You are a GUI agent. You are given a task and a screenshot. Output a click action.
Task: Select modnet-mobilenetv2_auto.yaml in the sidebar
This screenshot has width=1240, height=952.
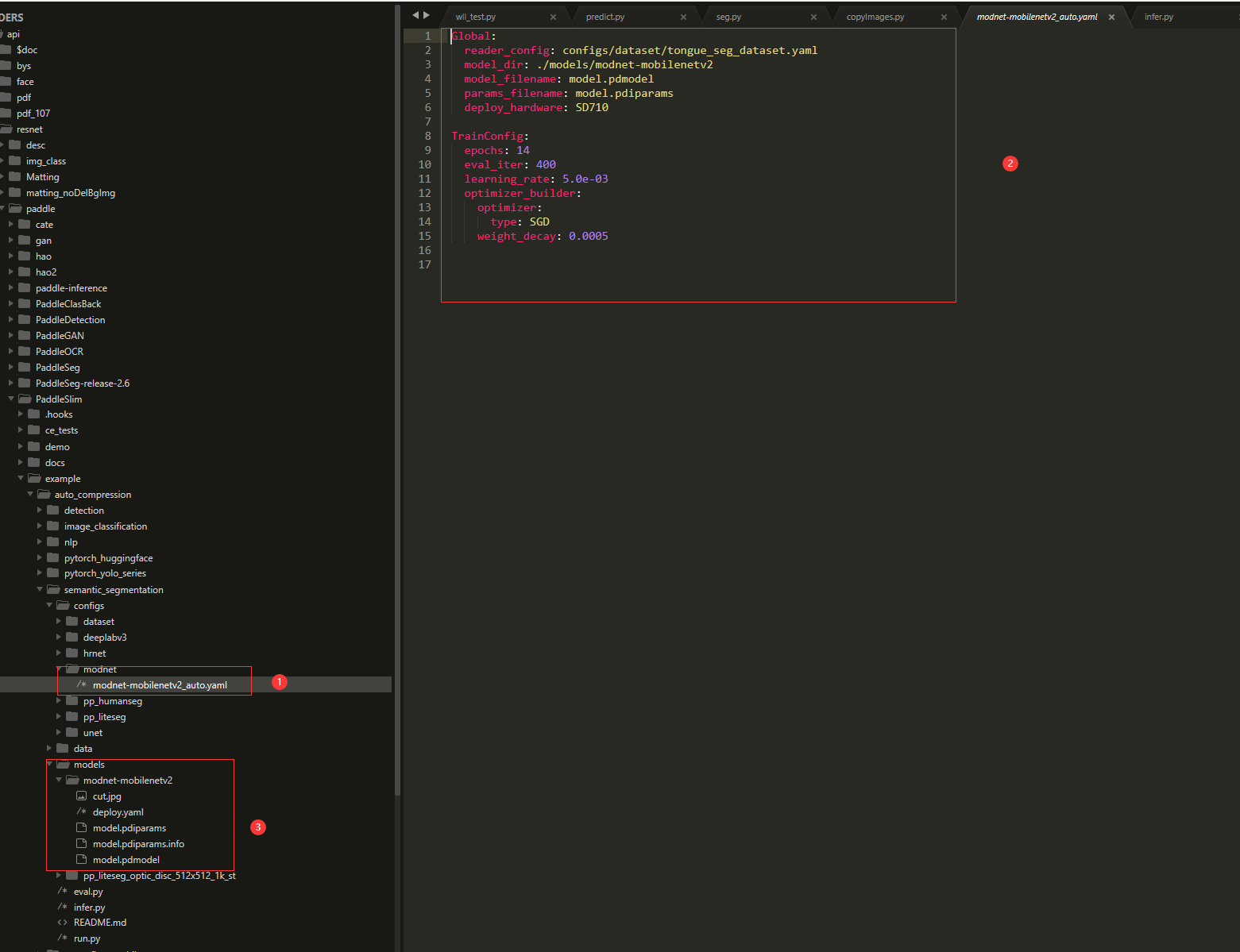coord(160,685)
